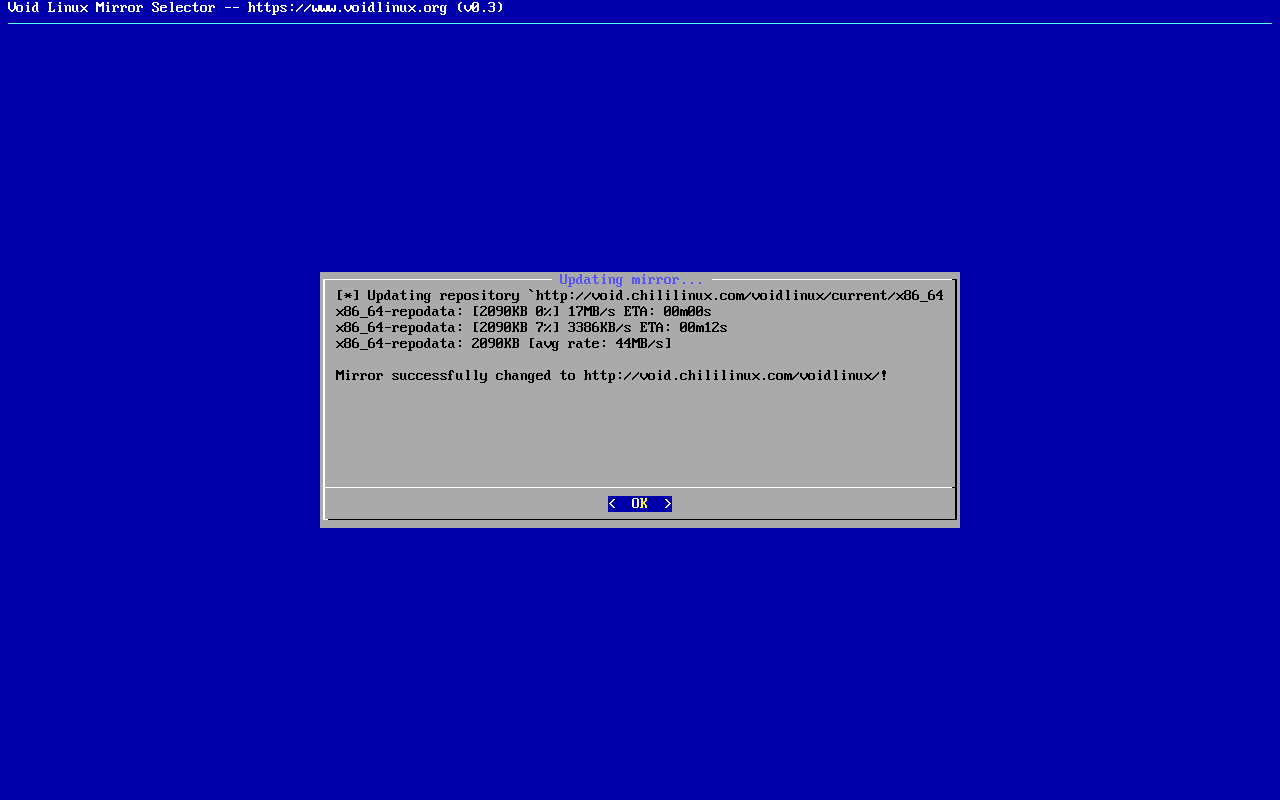This screenshot has width=1280, height=800.
Task: Click the right angle bracket of OK
Action: [x=667, y=504]
